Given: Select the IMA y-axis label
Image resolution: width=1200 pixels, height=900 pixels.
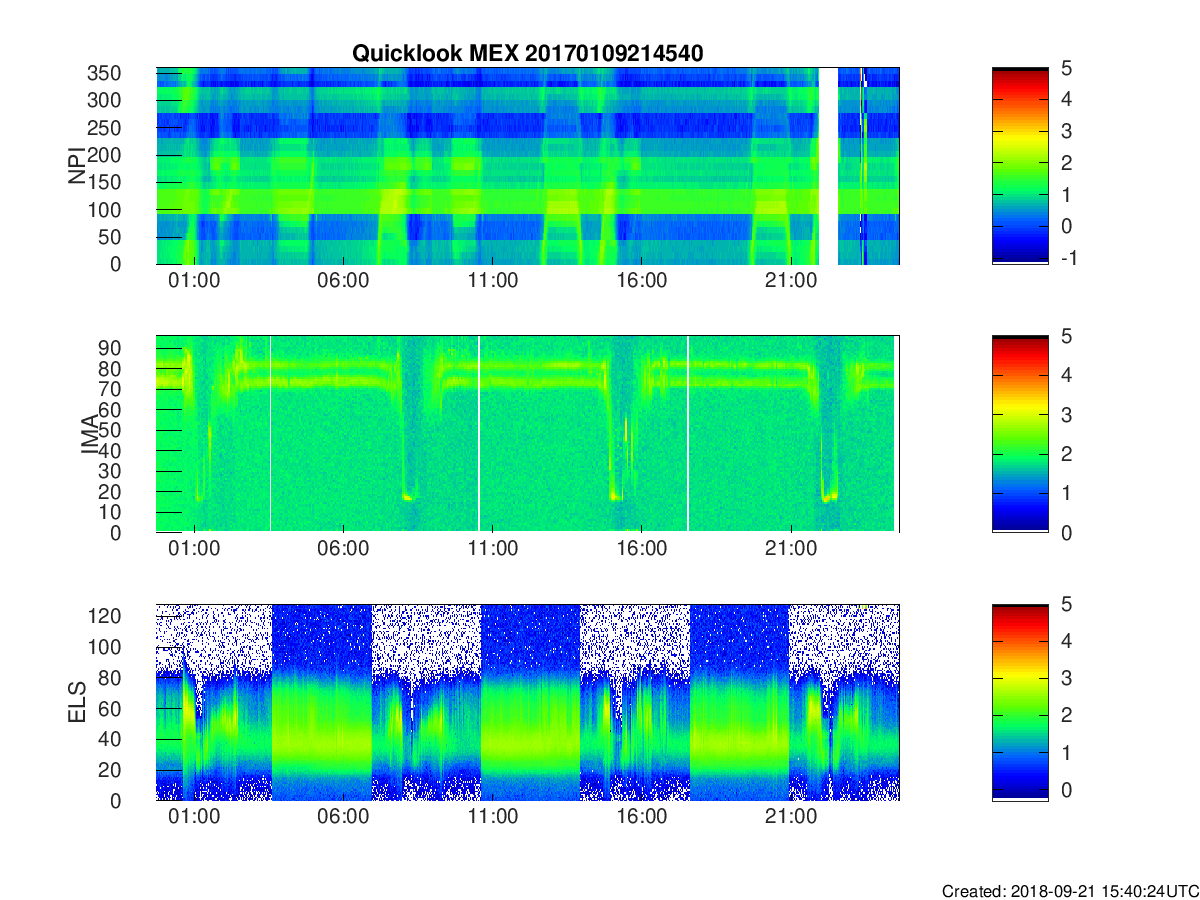Looking at the screenshot, I should (89, 434).
